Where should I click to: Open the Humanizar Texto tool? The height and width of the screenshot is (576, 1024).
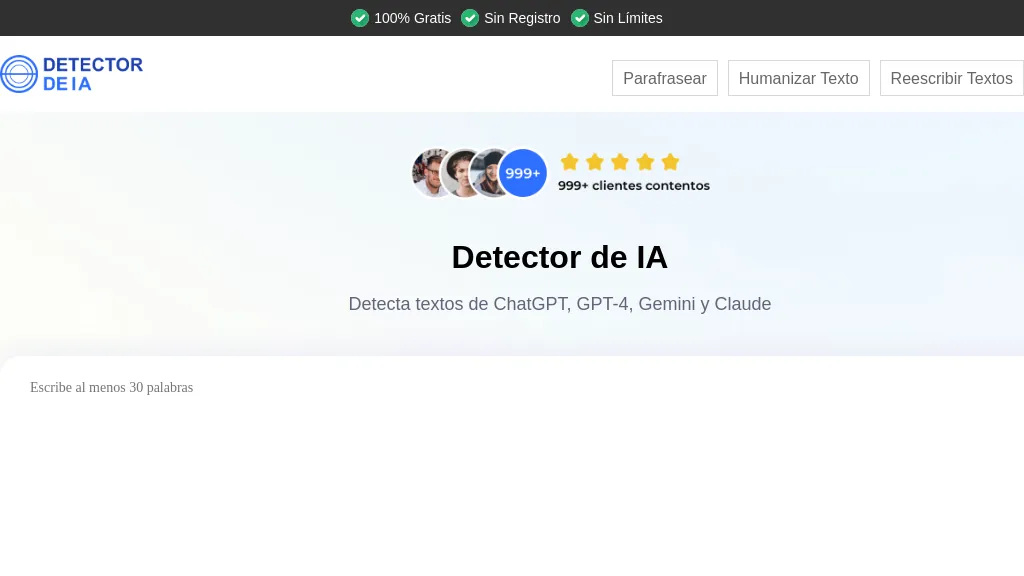pos(799,78)
